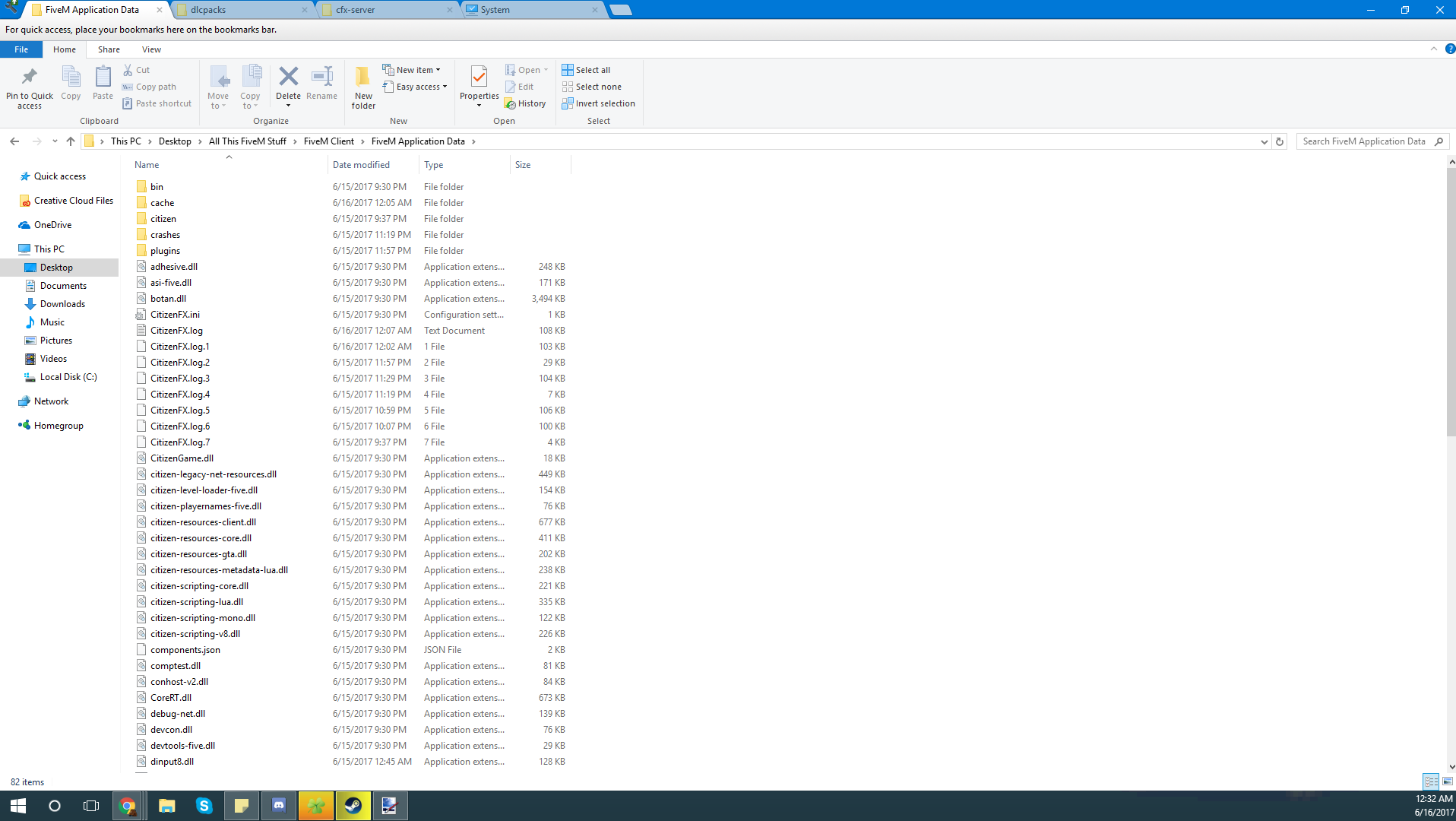Sort by the Size column header
Image resolution: width=1456 pixels, height=821 pixels.
[x=540, y=165]
